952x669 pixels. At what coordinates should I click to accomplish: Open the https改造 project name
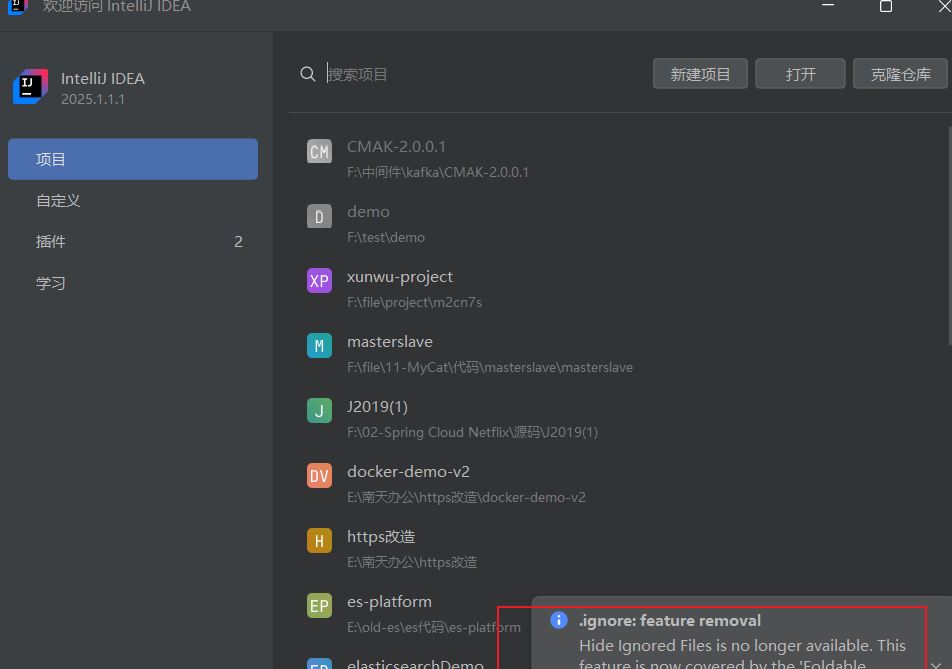click(x=381, y=537)
